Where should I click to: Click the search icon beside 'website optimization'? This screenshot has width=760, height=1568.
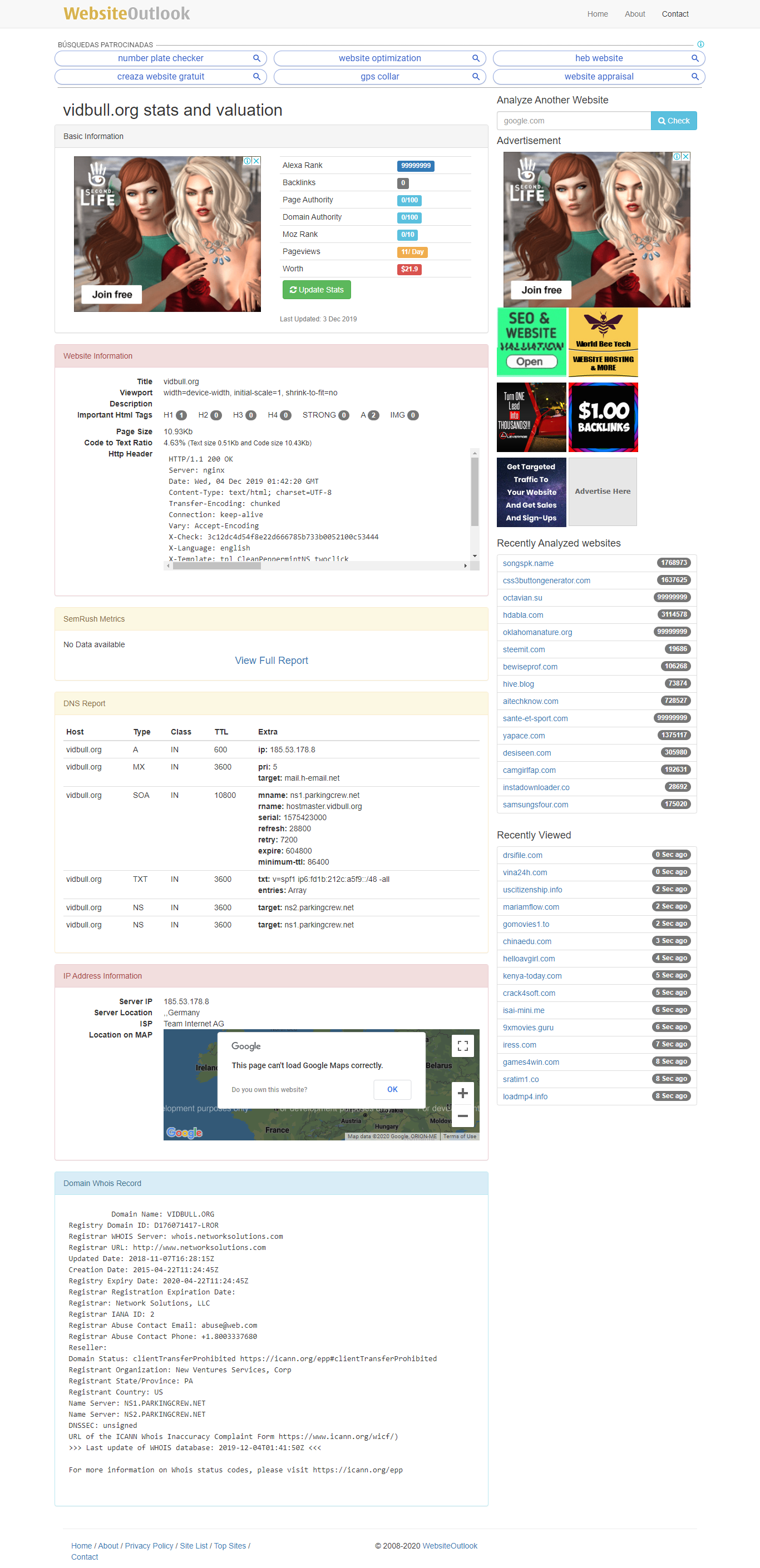[x=476, y=58]
